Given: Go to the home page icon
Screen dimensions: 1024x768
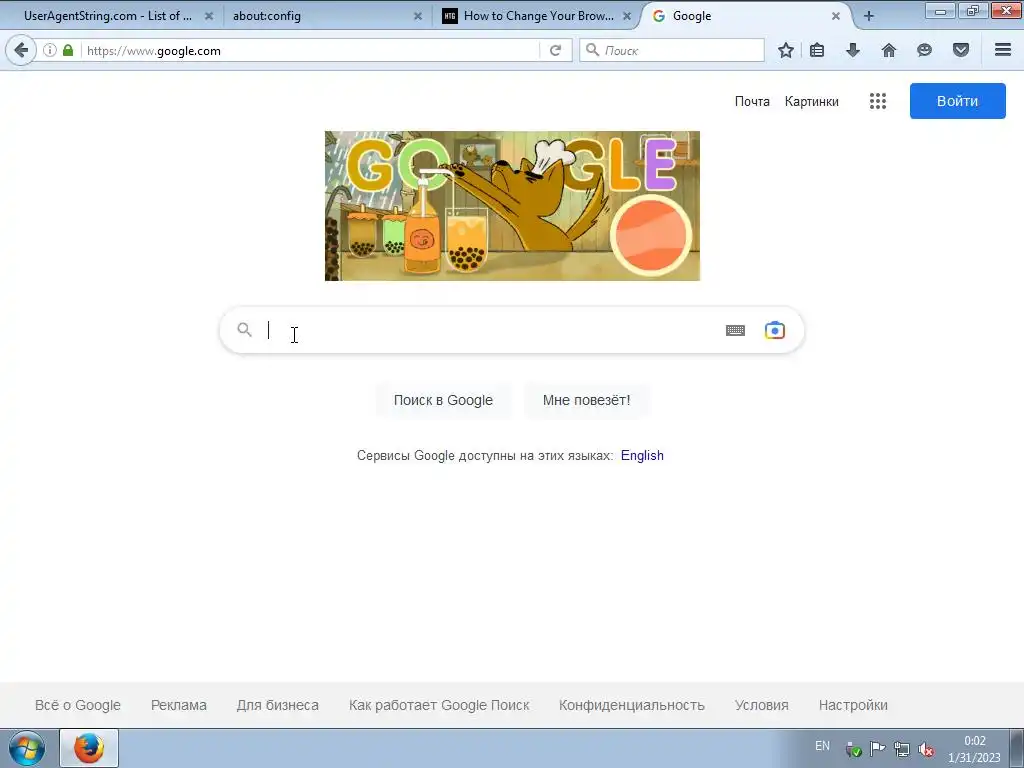Looking at the screenshot, I should click(x=889, y=50).
